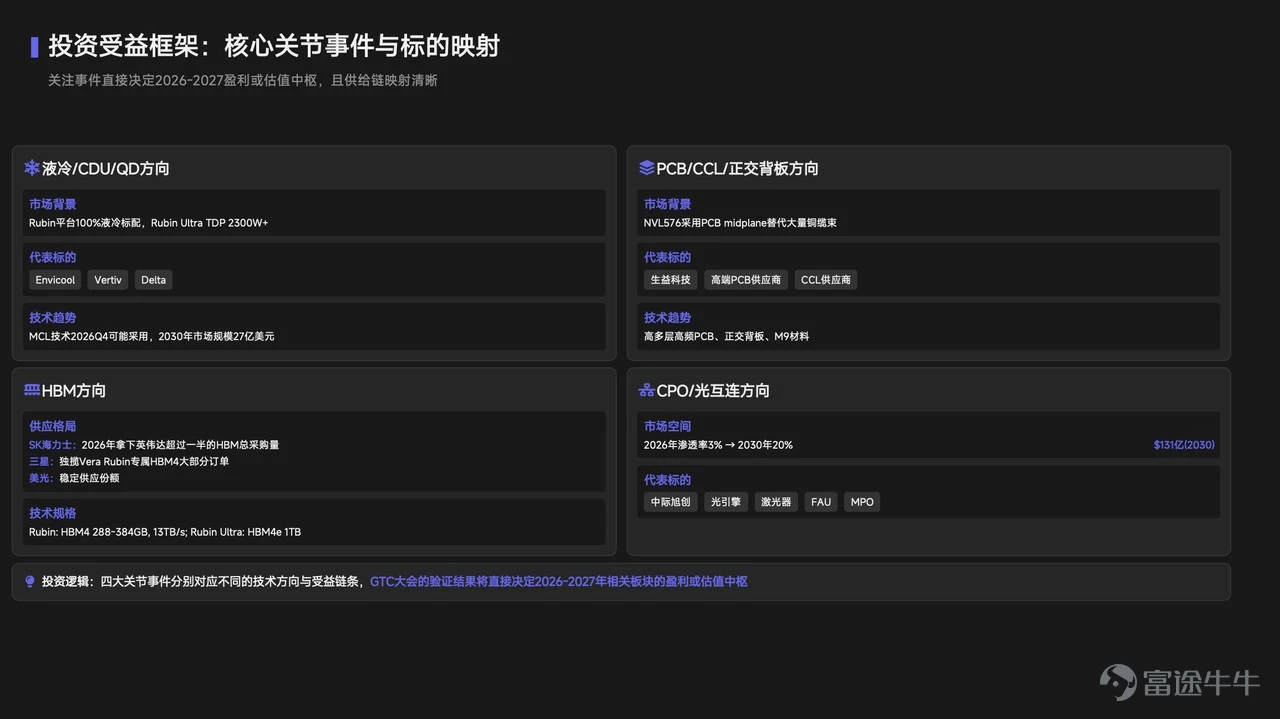Click the 液冷/CDU/QD方向 heading
This screenshot has height=719, width=1280.
(x=106, y=169)
